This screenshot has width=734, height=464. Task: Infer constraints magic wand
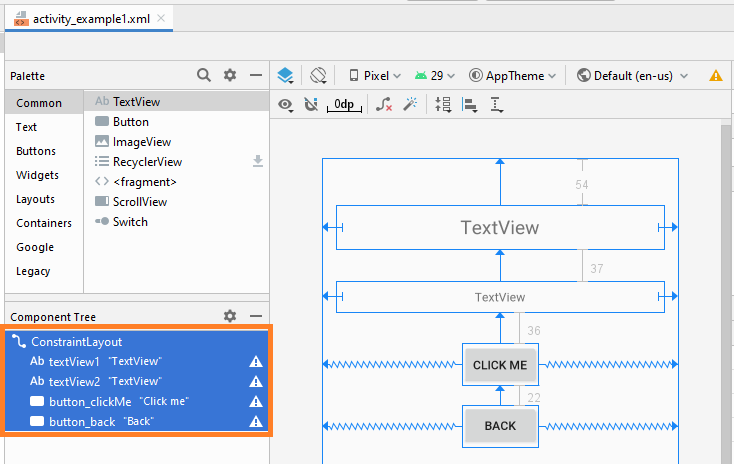pos(410,104)
